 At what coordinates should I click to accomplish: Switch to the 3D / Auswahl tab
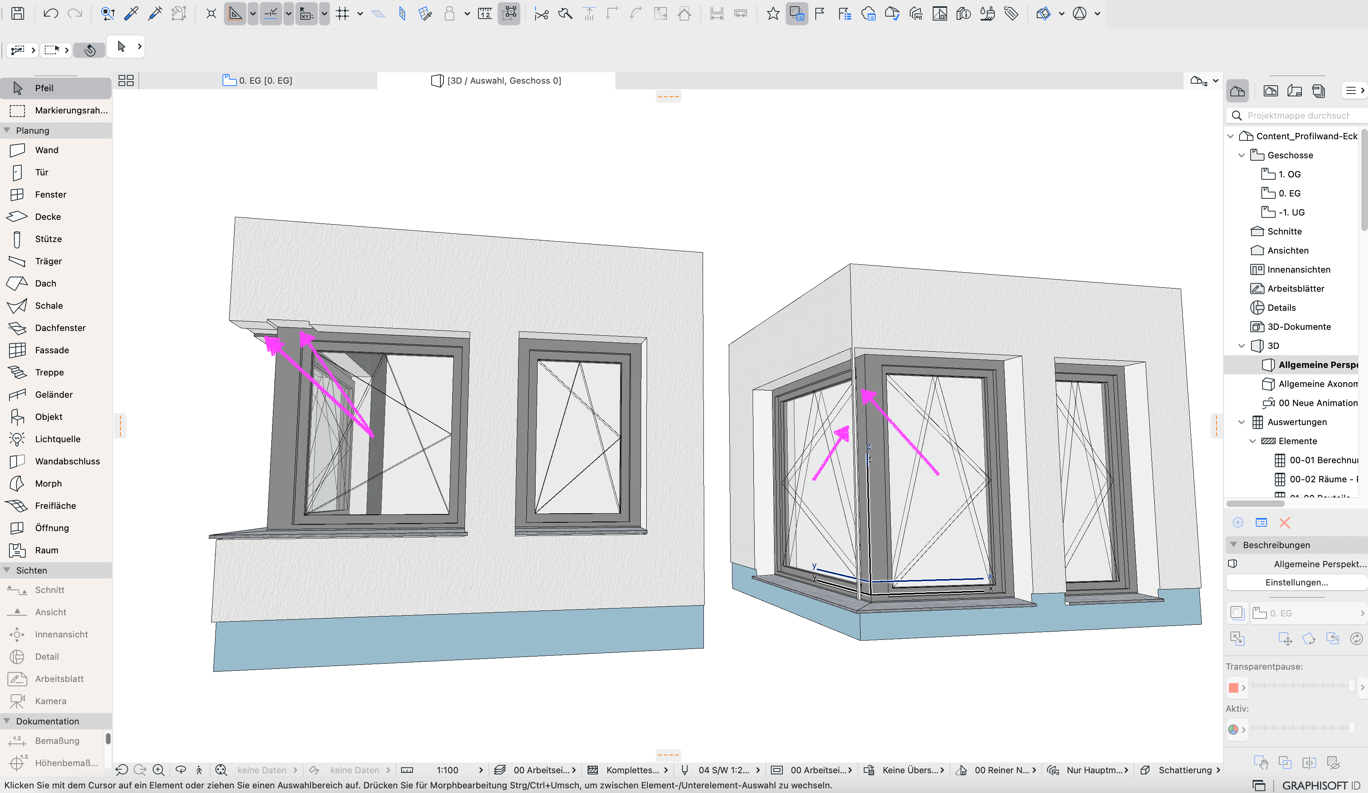[496, 80]
